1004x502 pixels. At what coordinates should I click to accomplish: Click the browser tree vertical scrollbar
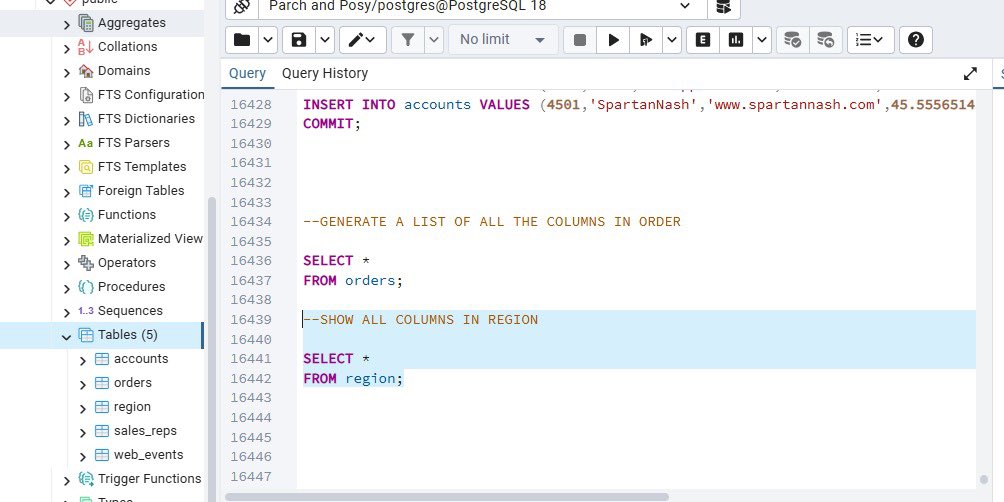(212, 350)
